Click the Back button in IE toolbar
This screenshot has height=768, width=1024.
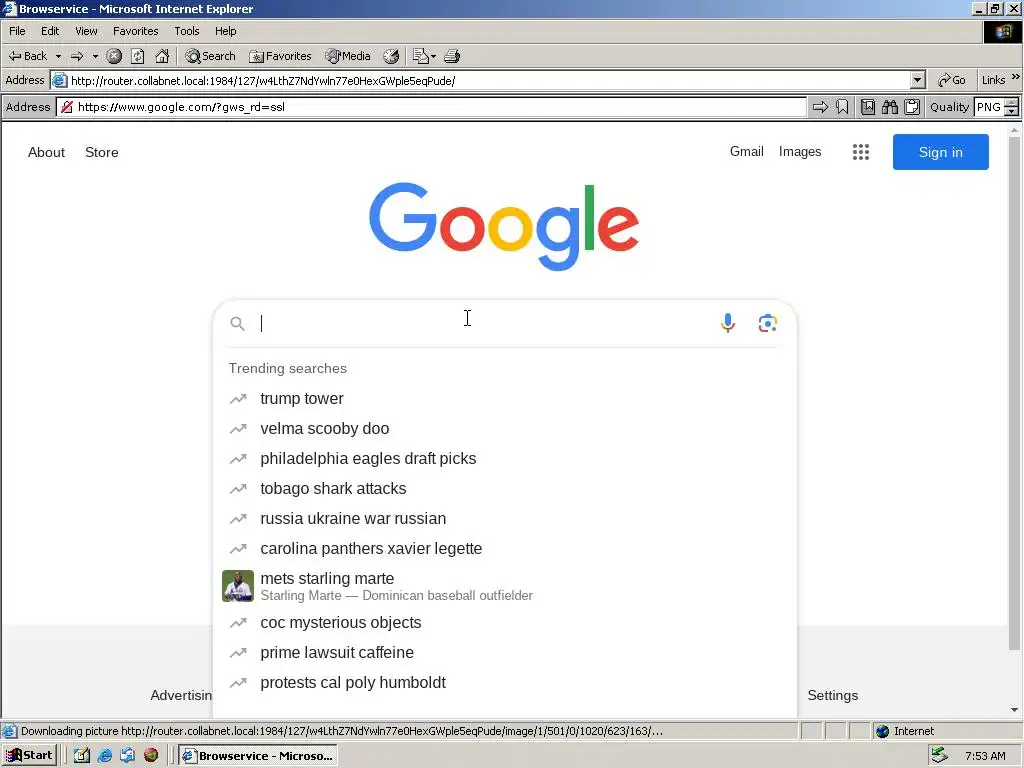27,56
